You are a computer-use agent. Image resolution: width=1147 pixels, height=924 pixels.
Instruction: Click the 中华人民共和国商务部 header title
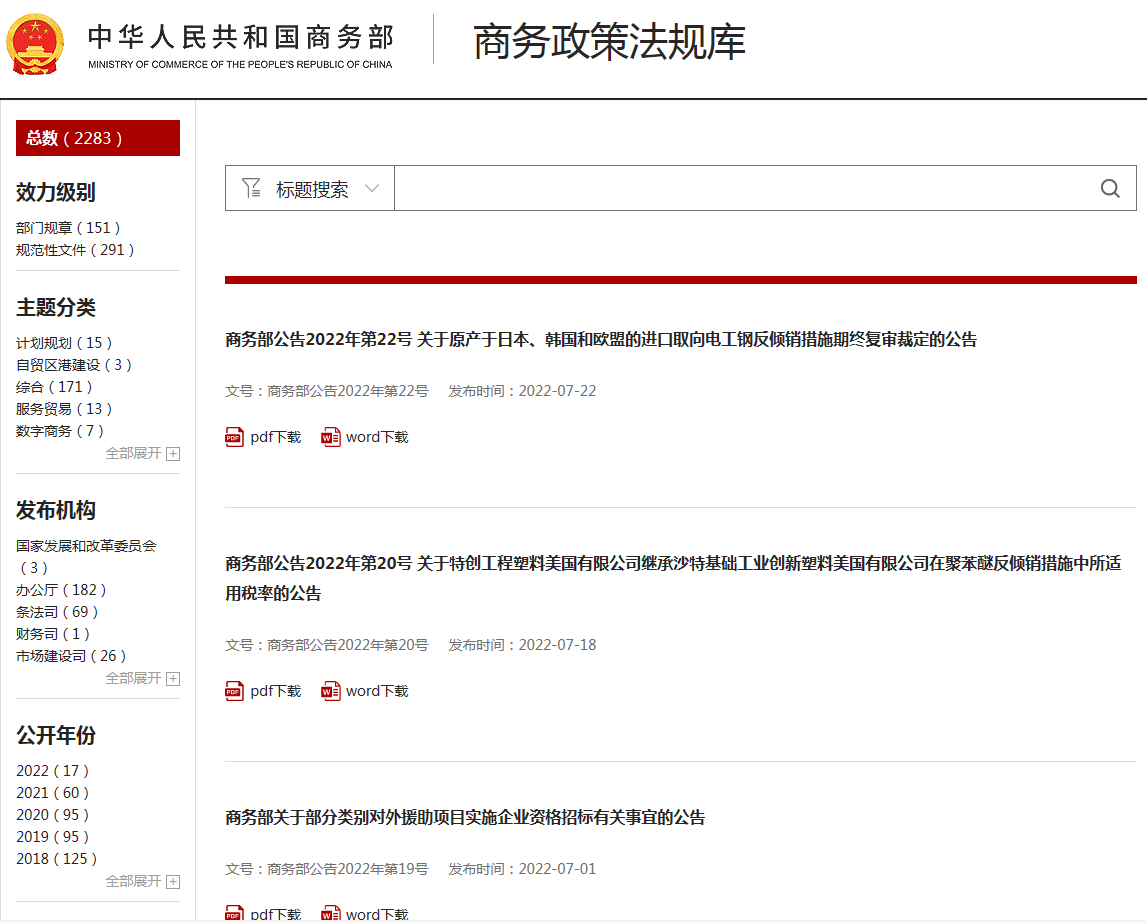point(241,37)
